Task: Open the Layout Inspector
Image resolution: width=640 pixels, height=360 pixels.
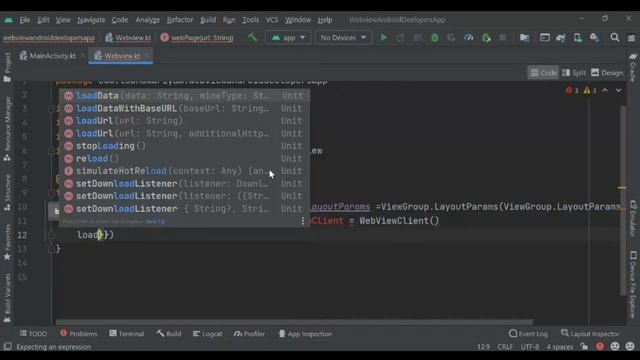Action: [x=590, y=333]
